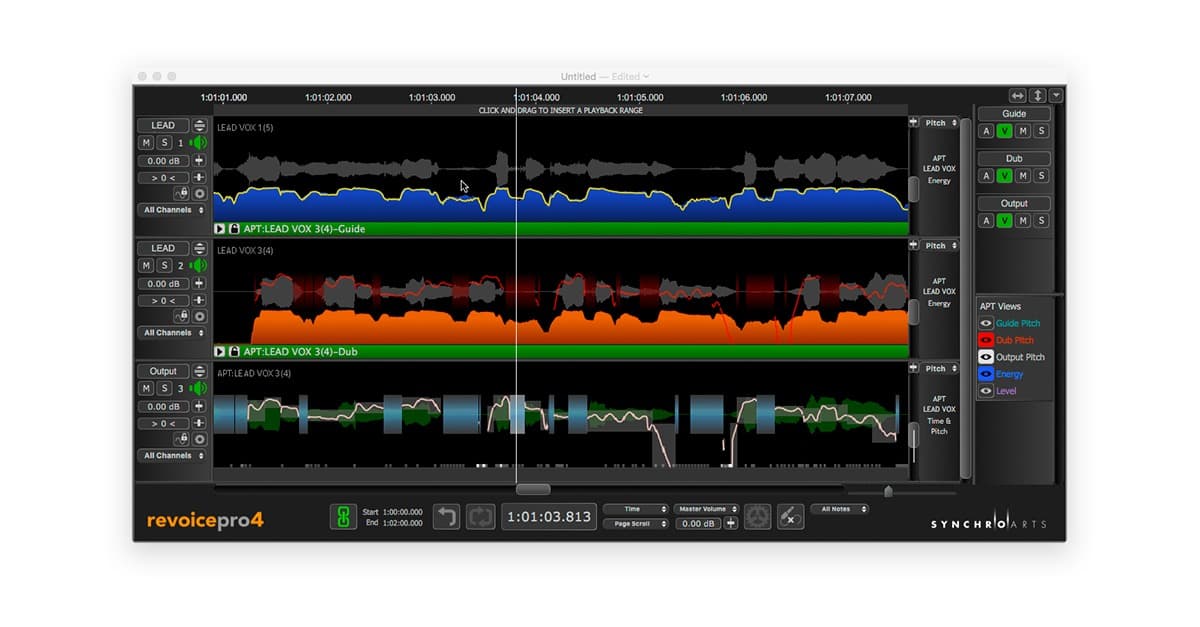
Task: Click the vertical zoom-to-fit arrows icon
Action: 1038,95
